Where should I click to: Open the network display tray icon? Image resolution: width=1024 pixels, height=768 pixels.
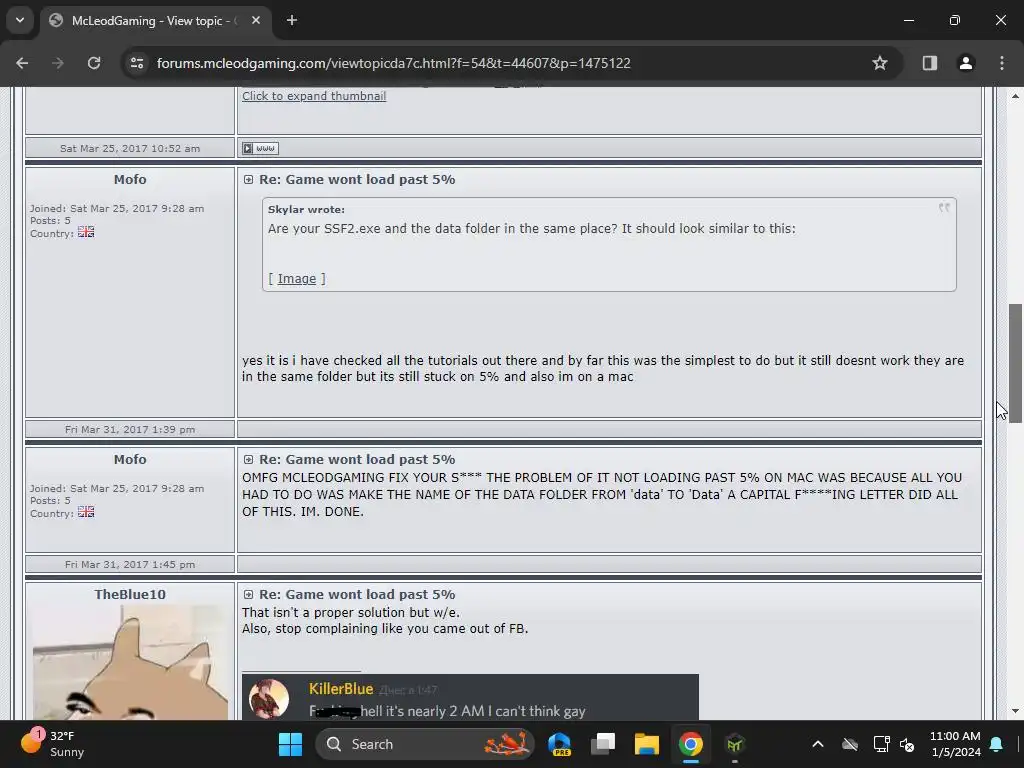pos(882,744)
